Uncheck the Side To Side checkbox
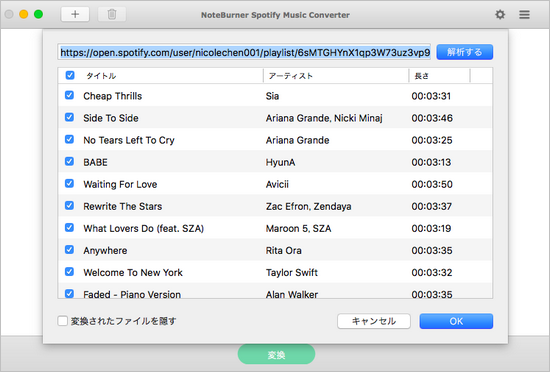 (69, 117)
